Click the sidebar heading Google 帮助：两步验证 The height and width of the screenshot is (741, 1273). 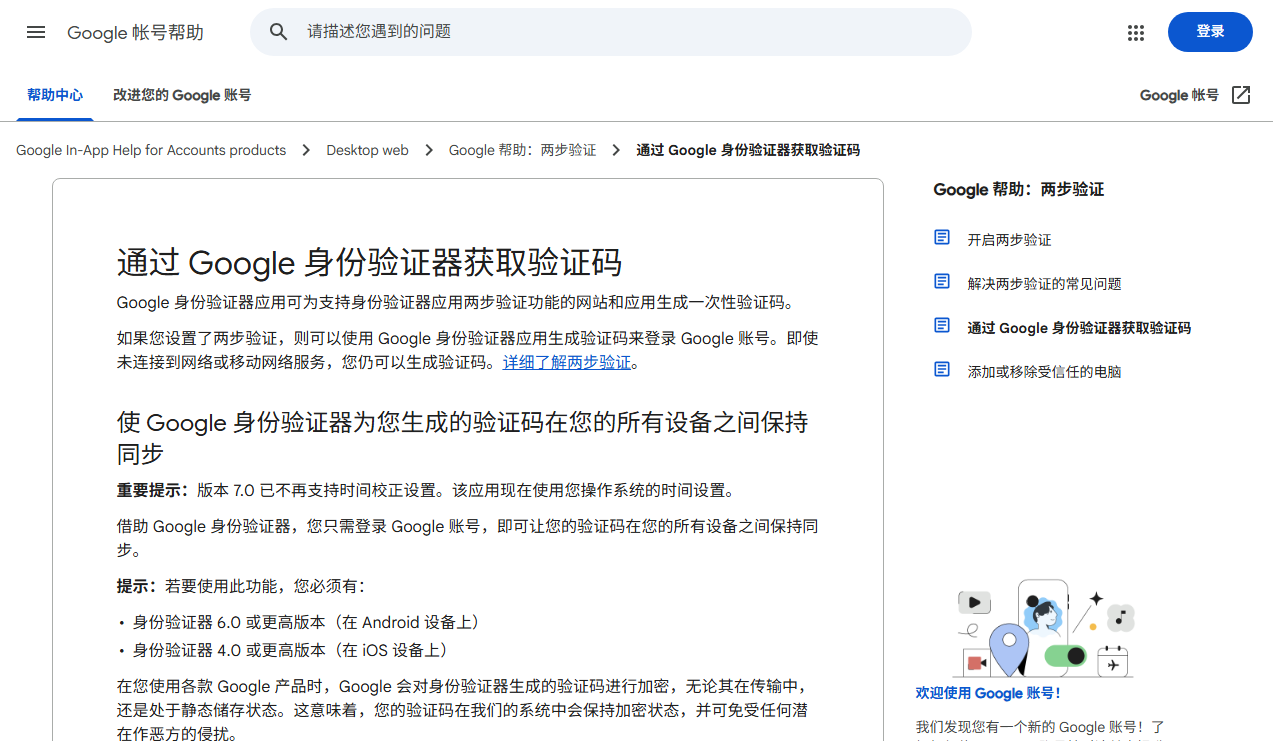[1018, 189]
